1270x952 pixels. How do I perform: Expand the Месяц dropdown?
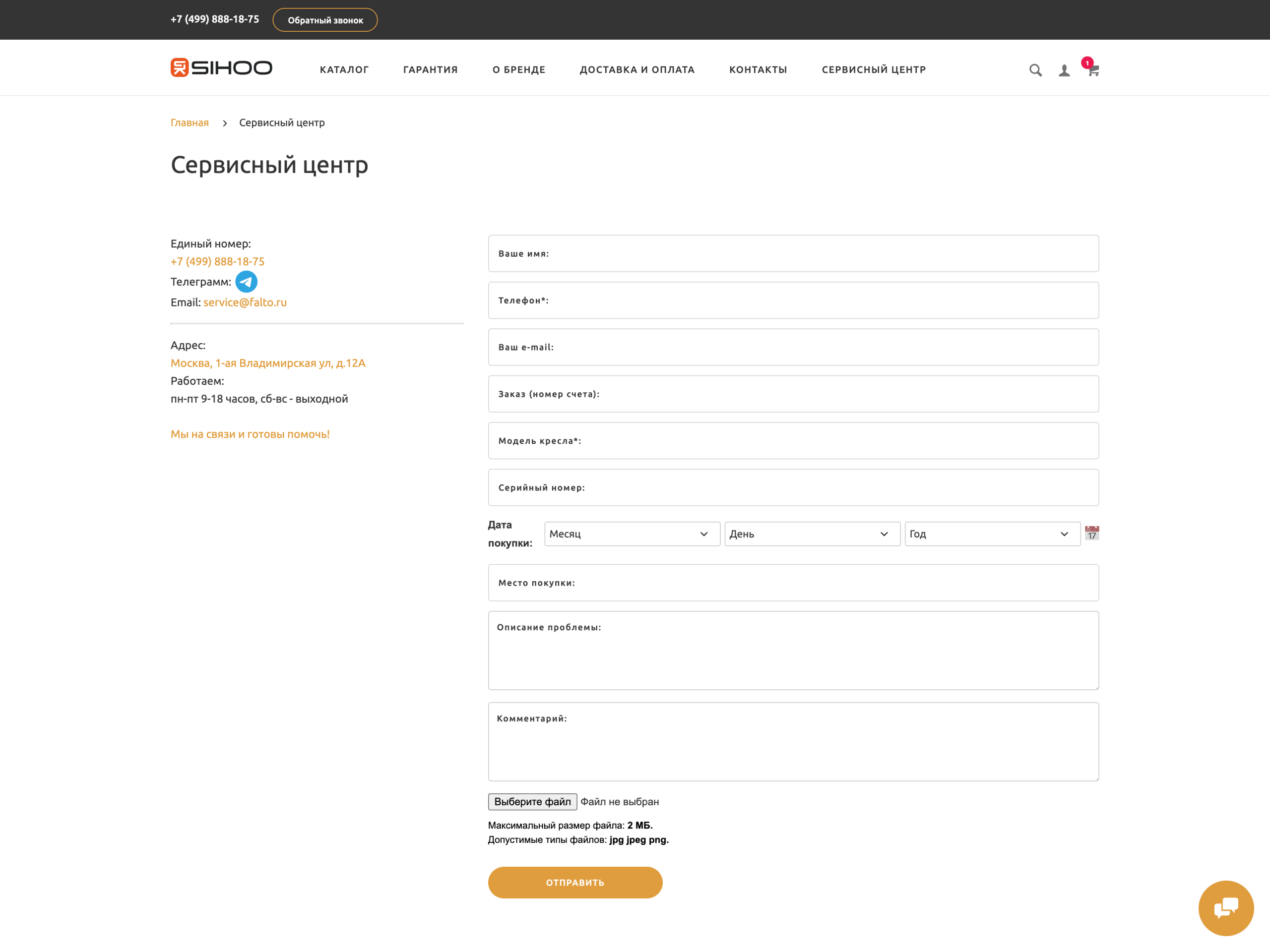pos(632,534)
